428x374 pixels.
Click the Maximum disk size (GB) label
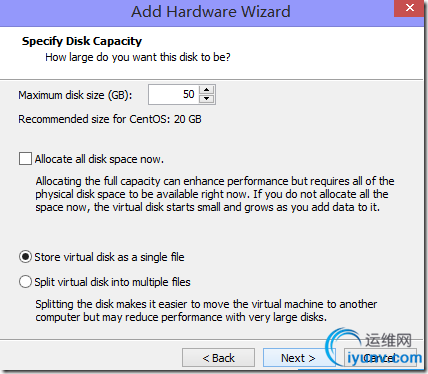click(75, 95)
